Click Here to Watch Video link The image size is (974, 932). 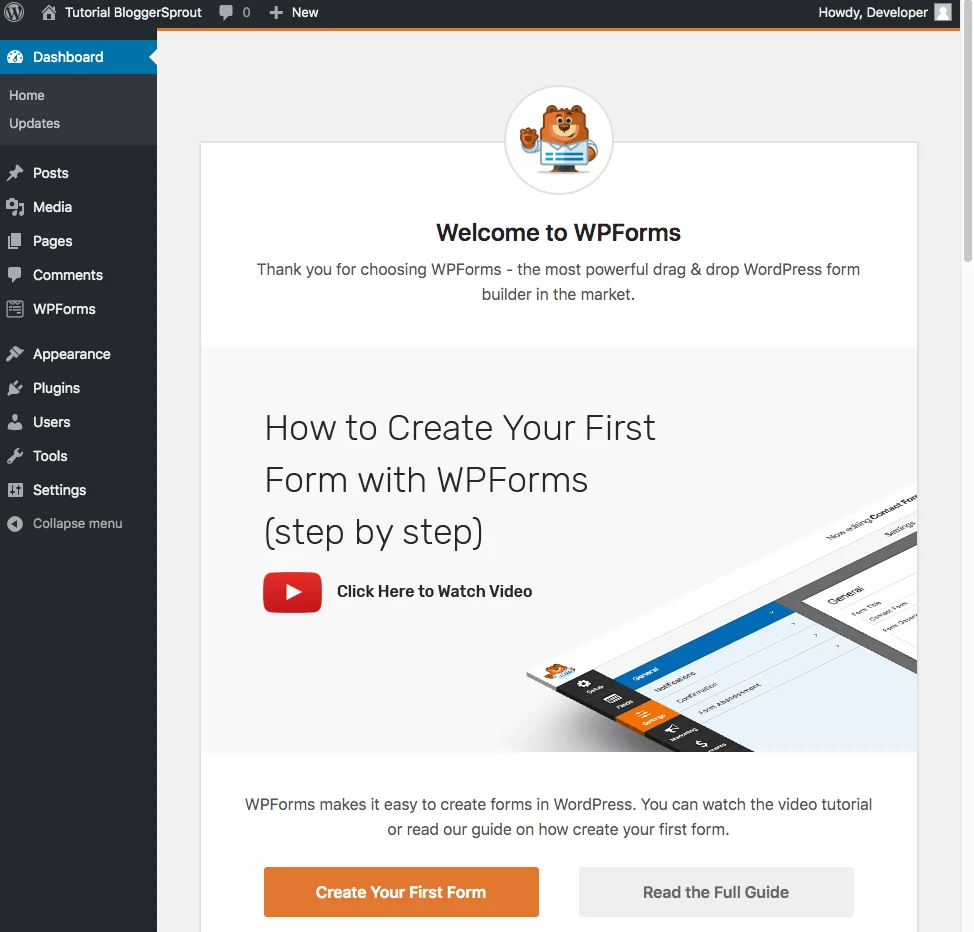[434, 591]
